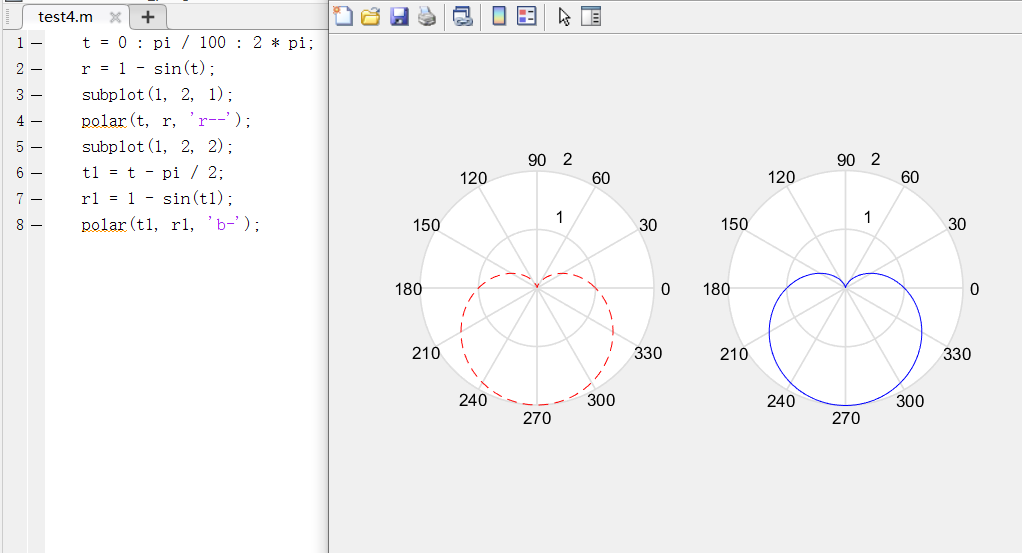Click the code 't1 = t - pi / 2;'
1022x553 pixels.
point(153,173)
